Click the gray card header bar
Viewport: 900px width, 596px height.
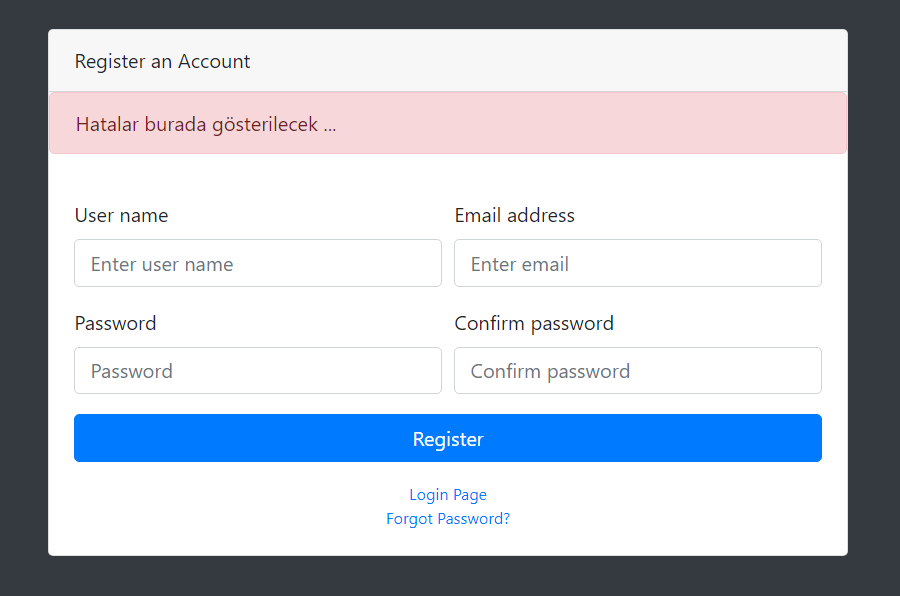[448, 60]
